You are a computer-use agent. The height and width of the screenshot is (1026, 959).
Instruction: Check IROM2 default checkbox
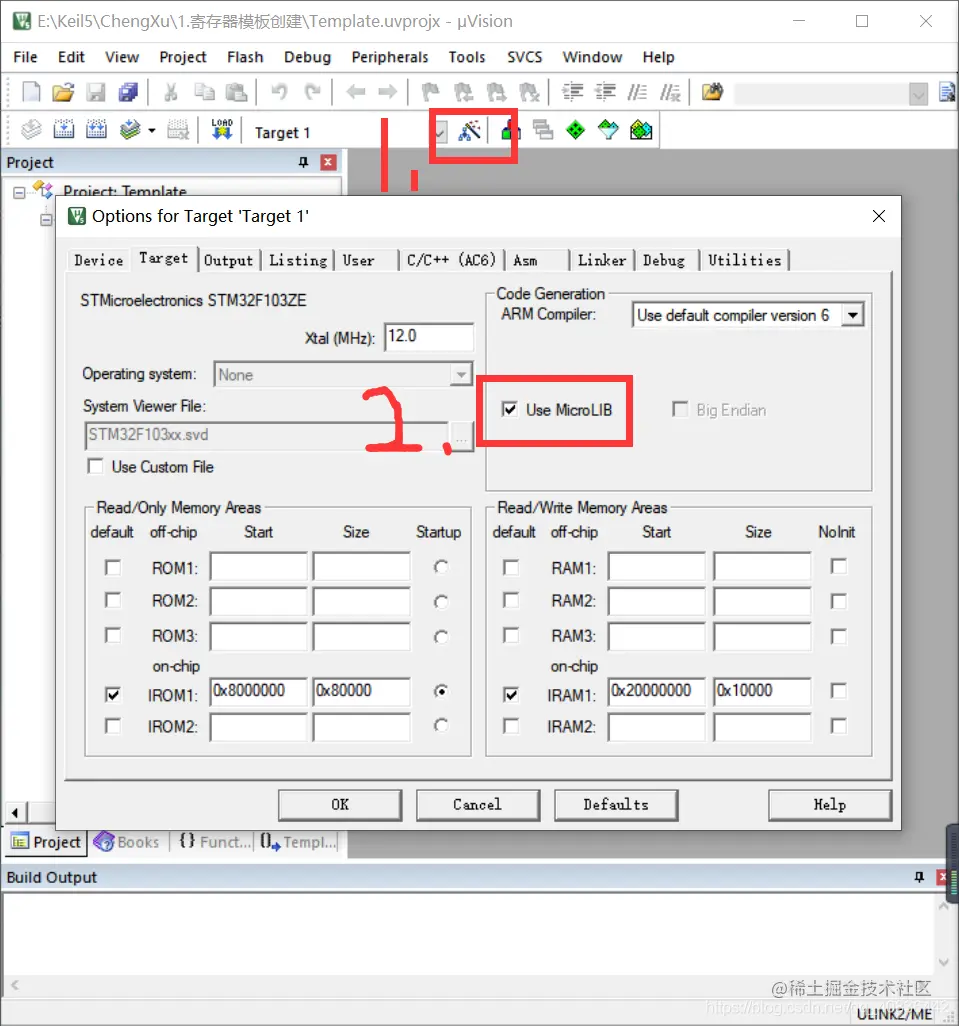point(113,726)
